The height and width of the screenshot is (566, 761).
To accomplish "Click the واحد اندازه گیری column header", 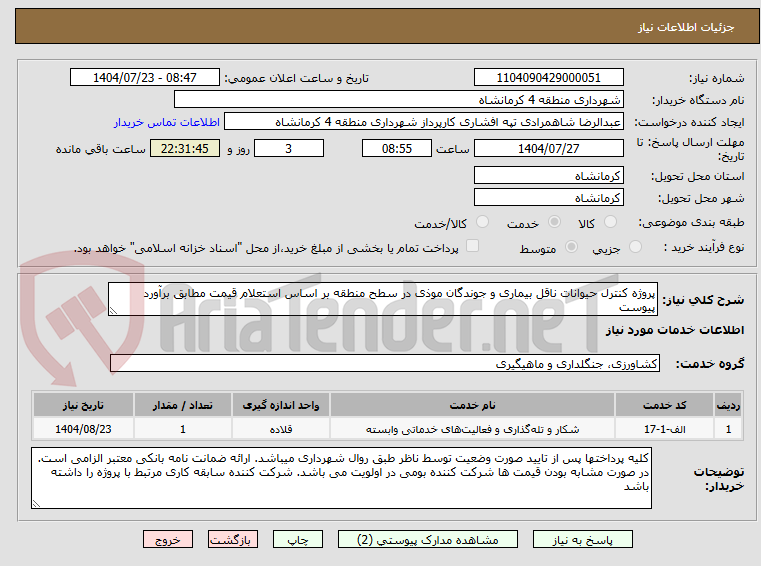I will click(281, 405).
